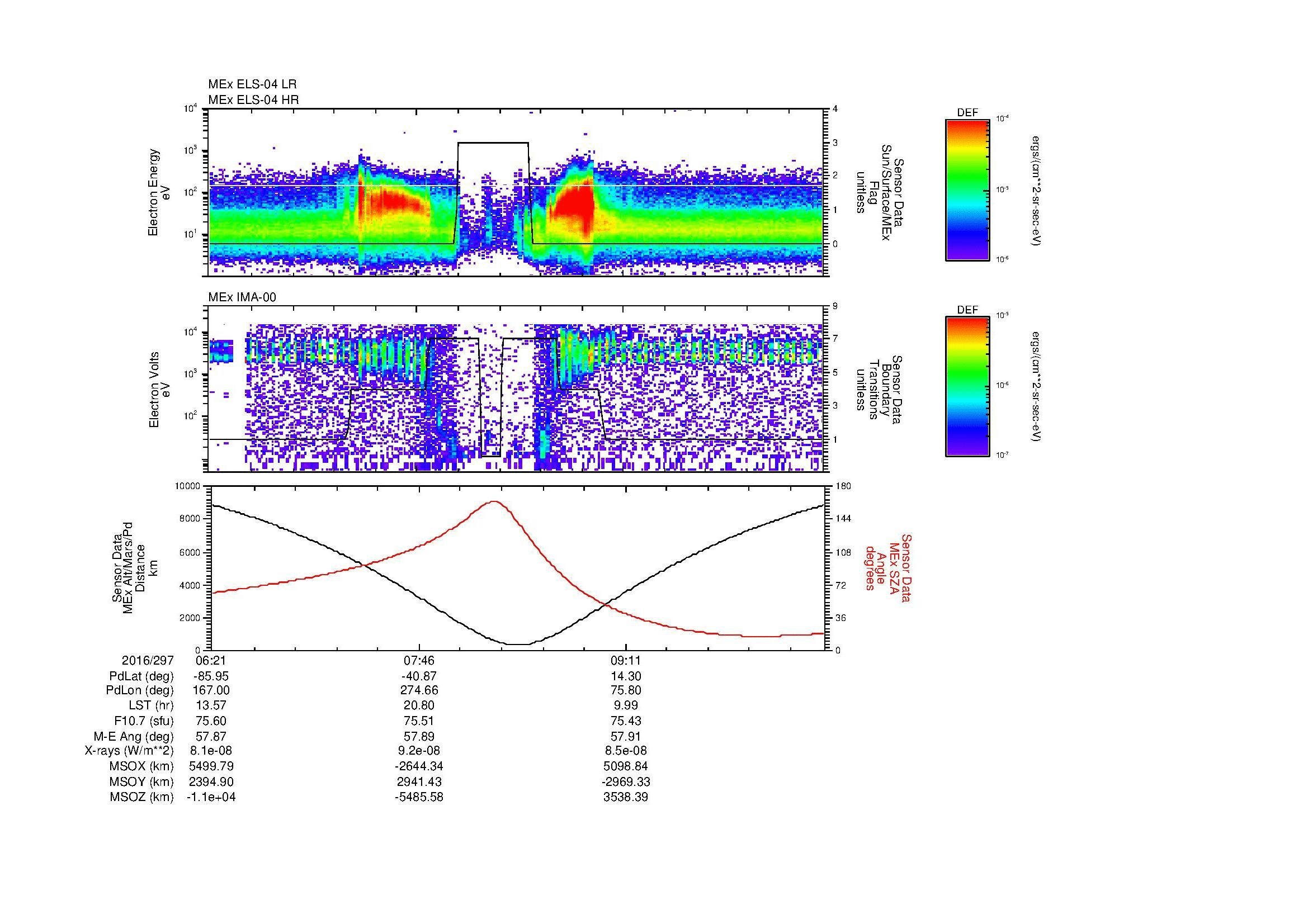Image resolution: width=1308 pixels, height=924 pixels.
Task: Click the M-E Ang value '57.89'
Action: pos(419,737)
